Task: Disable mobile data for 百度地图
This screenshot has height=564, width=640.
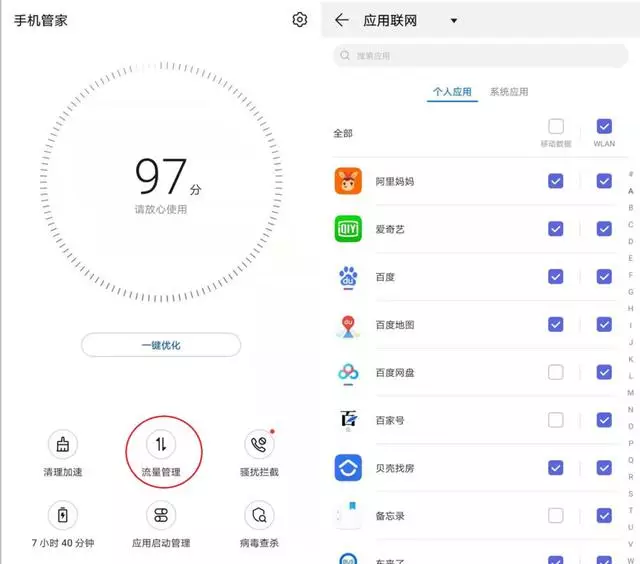Action: [556, 324]
